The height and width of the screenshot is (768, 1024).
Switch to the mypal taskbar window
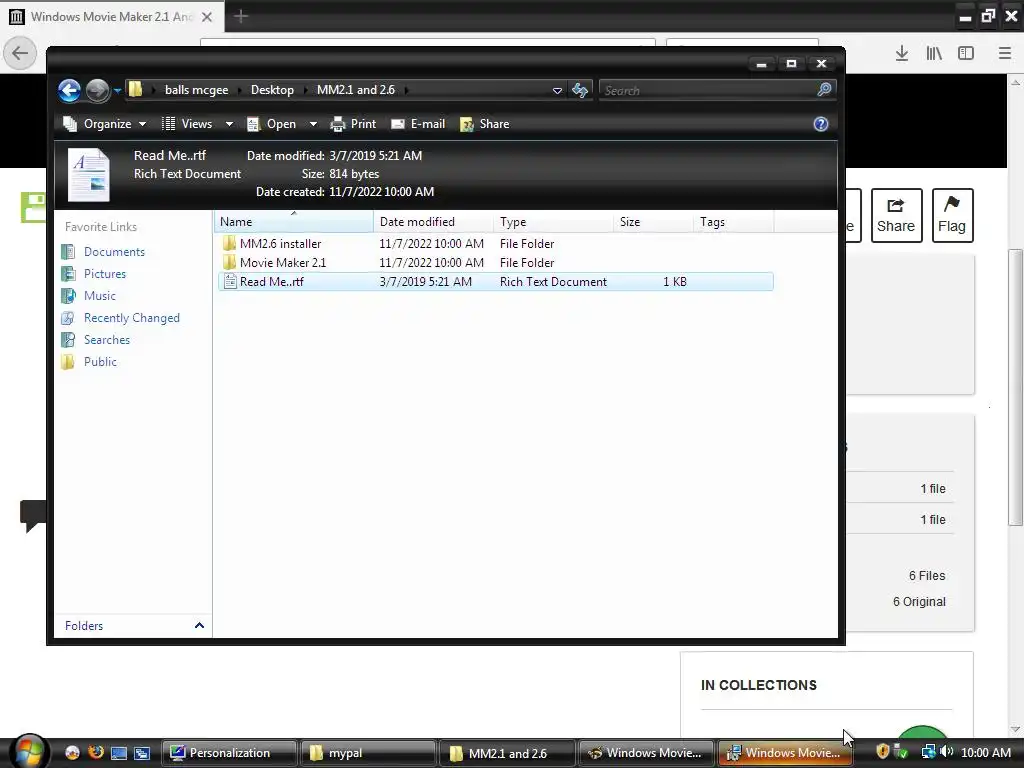click(x=368, y=753)
